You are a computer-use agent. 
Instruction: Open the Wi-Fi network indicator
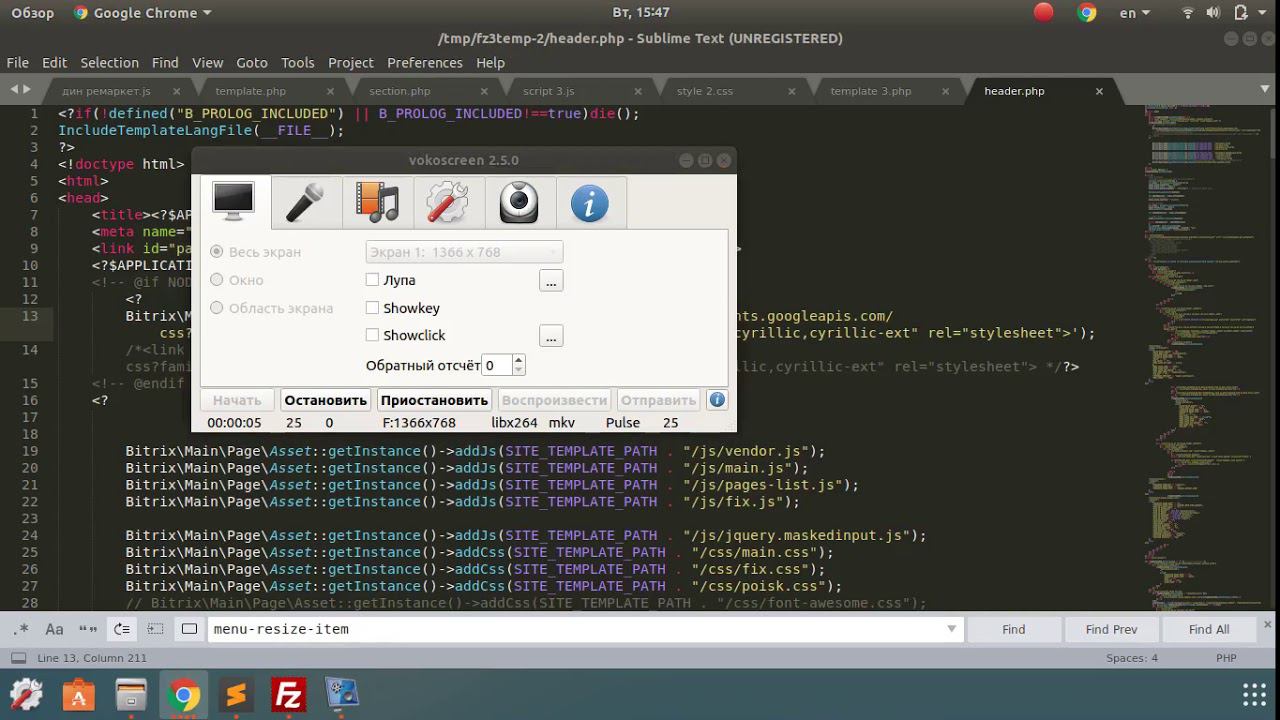coord(1188,13)
